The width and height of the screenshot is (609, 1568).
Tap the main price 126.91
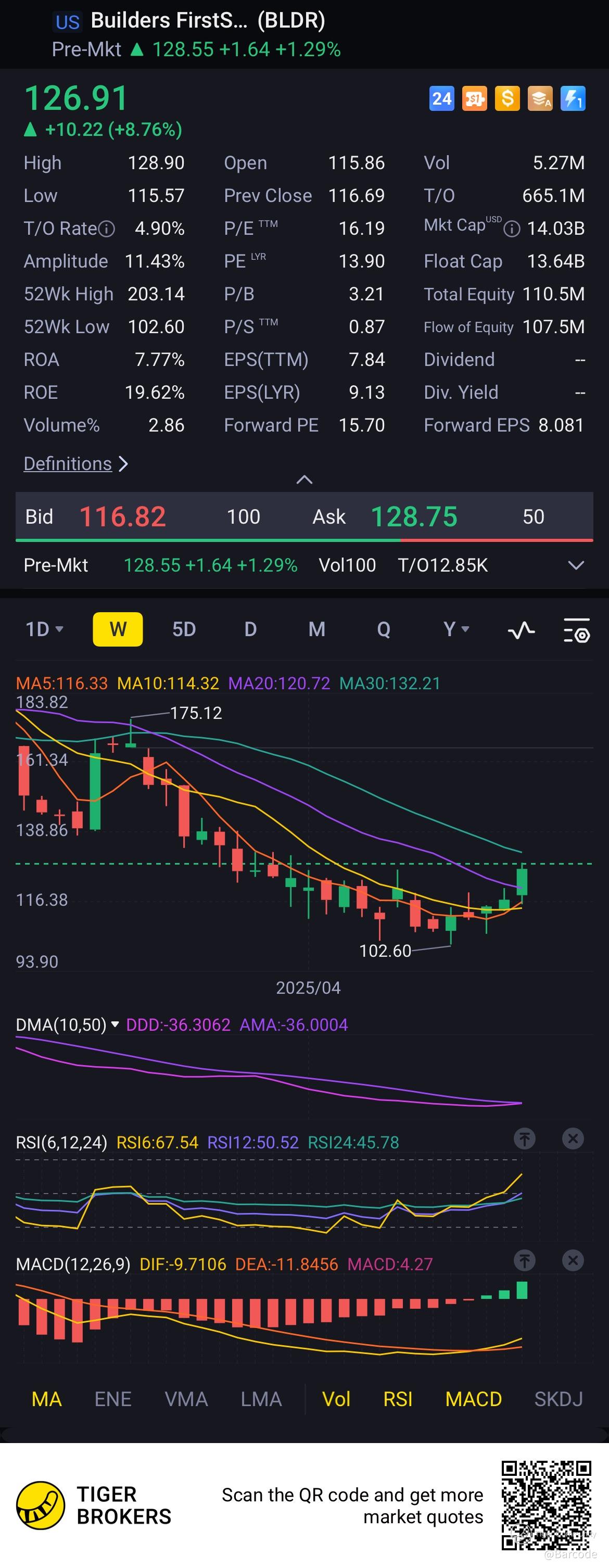pyautogui.click(x=76, y=98)
